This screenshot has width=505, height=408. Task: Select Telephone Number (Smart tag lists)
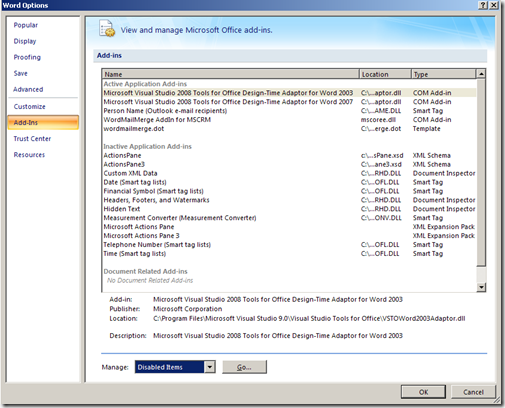pos(289,245)
